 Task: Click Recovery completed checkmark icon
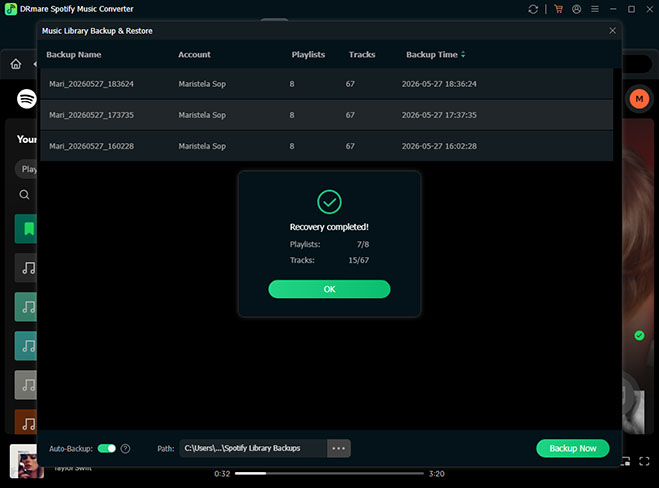(x=329, y=202)
